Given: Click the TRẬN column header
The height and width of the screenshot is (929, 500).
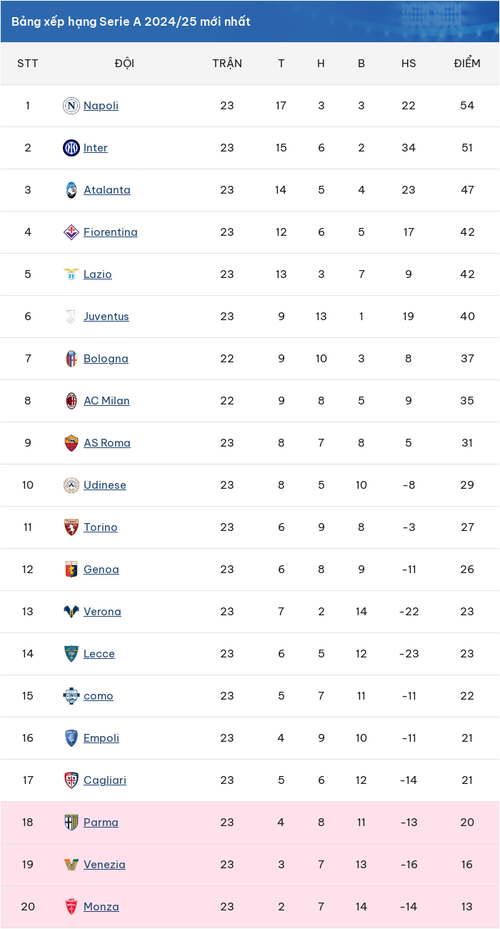Looking at the screenshot, I should pyautogui.click(x=227, y=63).
